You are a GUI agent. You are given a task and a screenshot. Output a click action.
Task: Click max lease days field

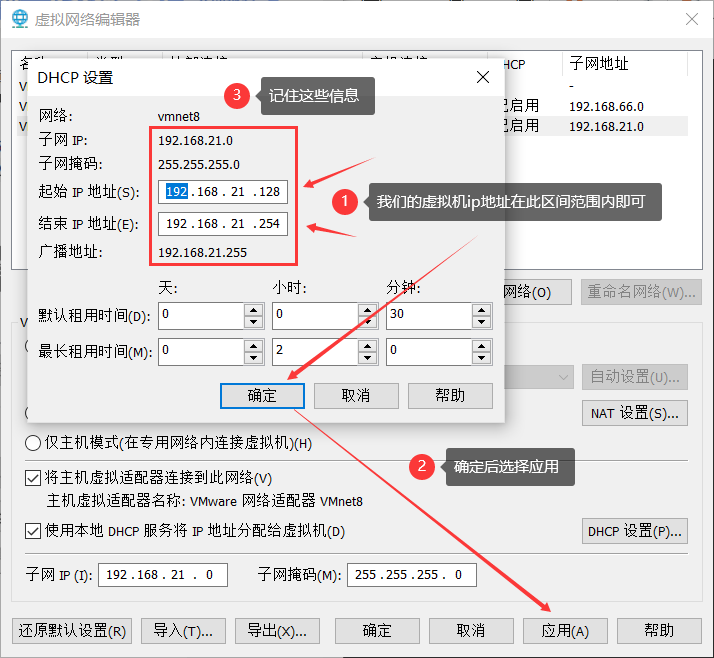click(x=201, y=352)
